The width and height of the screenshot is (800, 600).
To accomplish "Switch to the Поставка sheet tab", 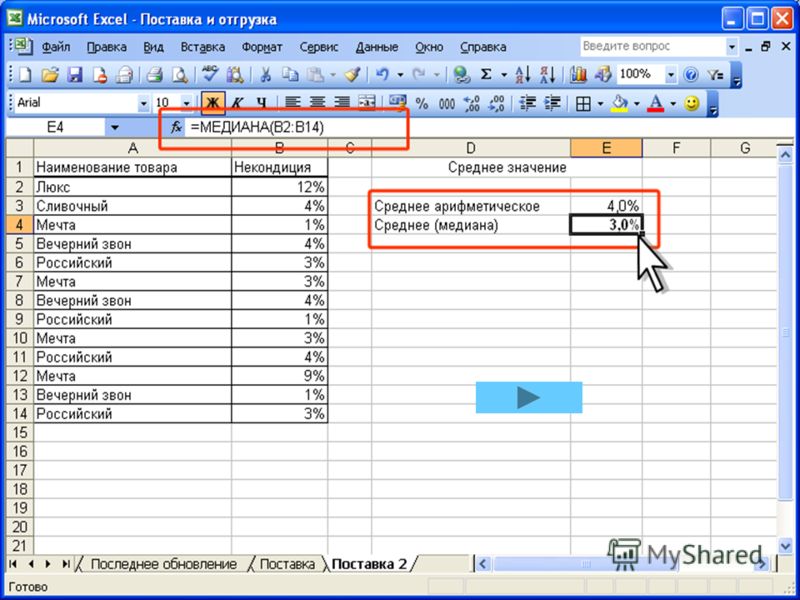I will (287, 564).
